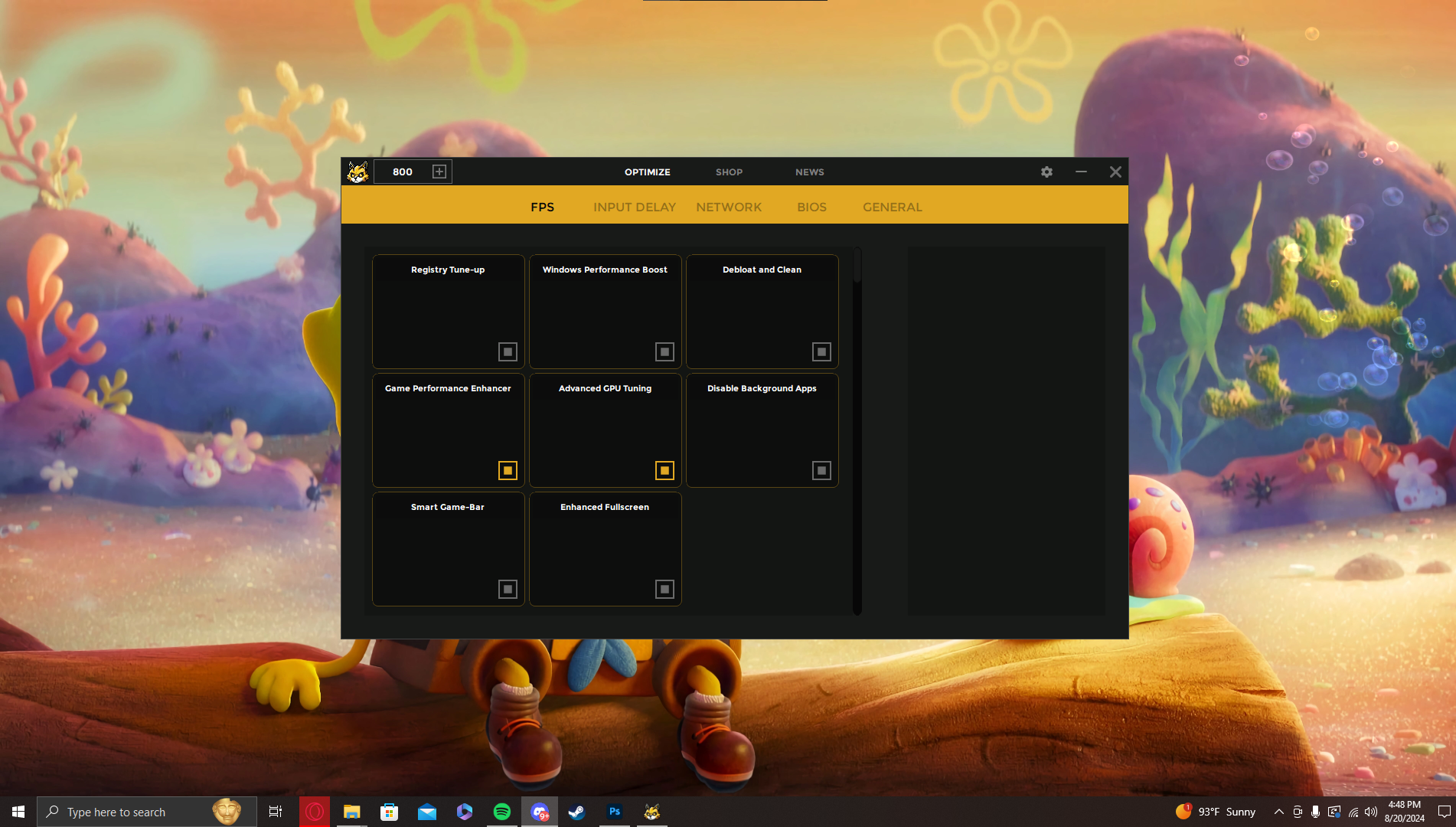
Task: Open the weather widget showing 93°F Sunny
Action: tap(1216, 812)
